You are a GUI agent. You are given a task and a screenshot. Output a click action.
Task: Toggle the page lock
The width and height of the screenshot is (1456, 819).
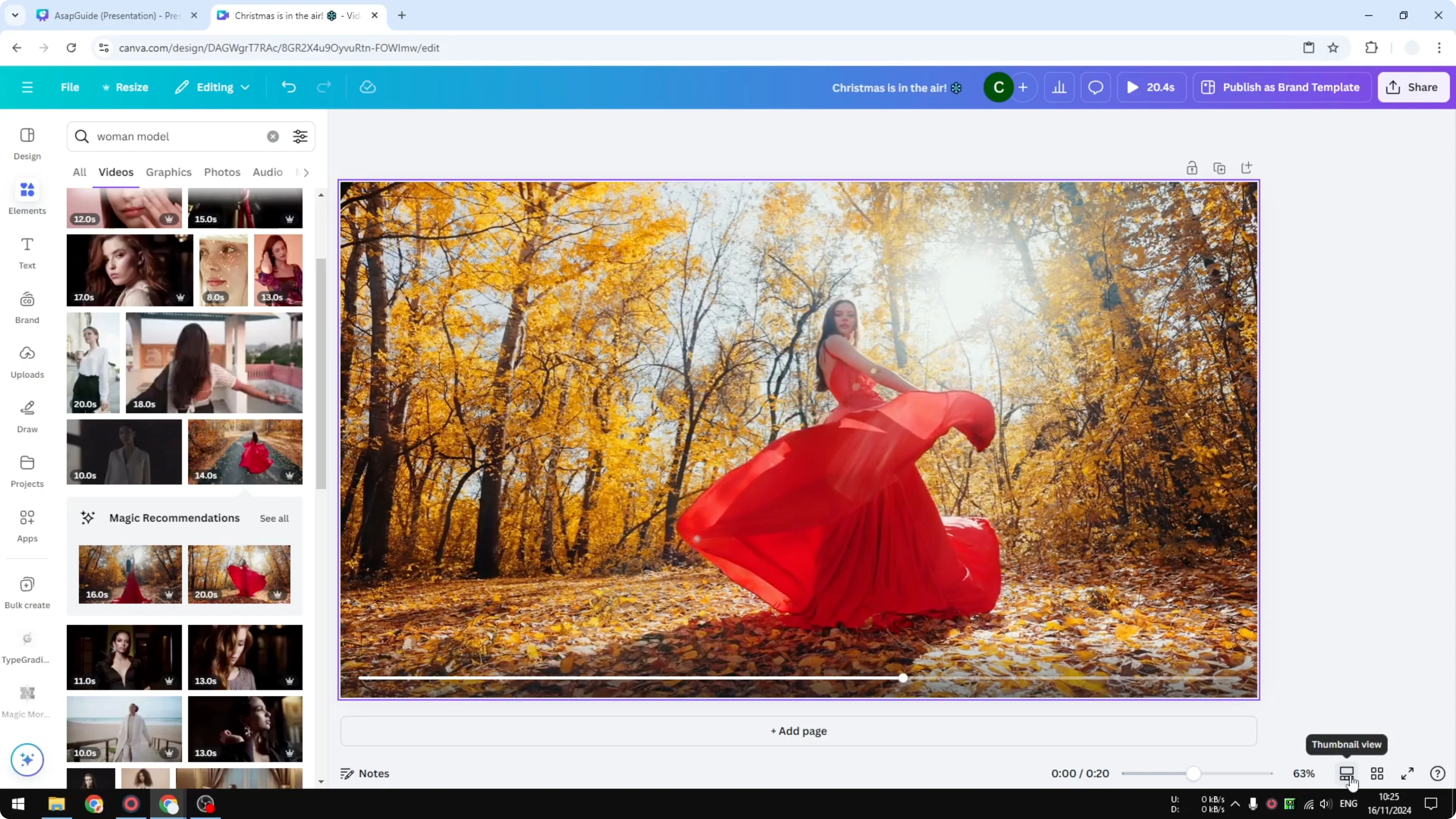(x=1192, y=168)
